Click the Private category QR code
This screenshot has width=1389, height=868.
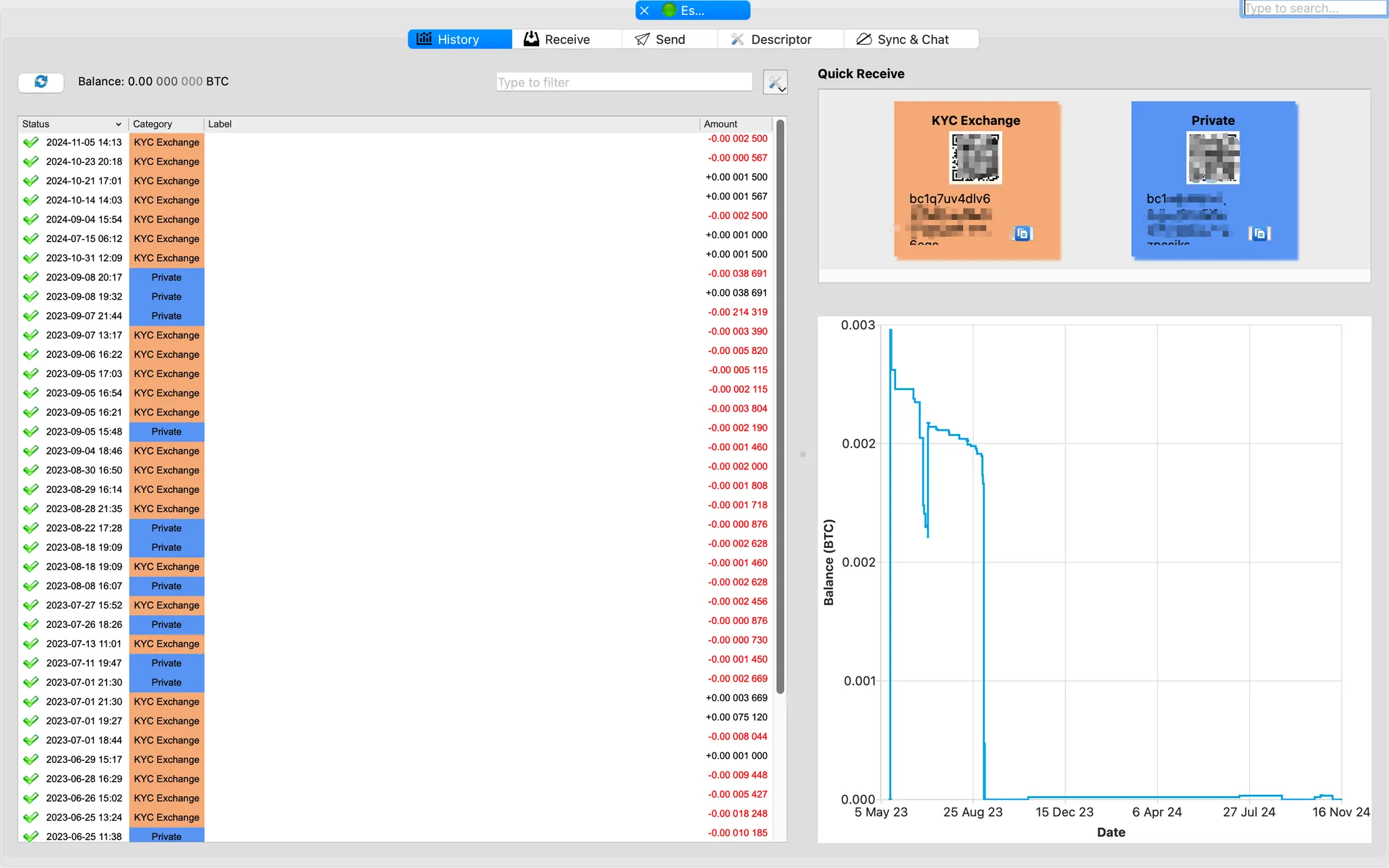1213,158
